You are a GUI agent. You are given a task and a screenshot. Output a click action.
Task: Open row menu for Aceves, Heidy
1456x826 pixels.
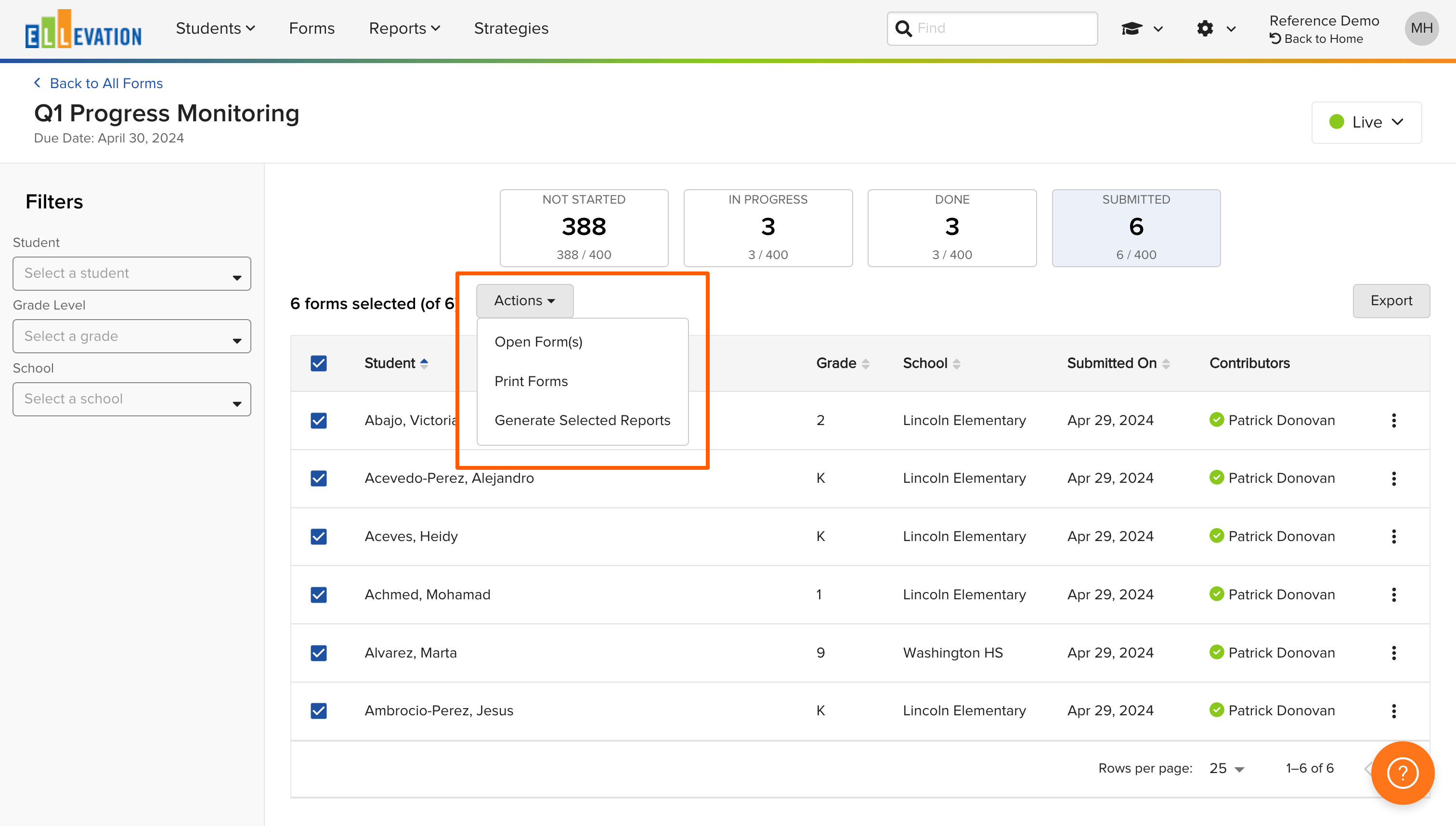click(1393, 536)
